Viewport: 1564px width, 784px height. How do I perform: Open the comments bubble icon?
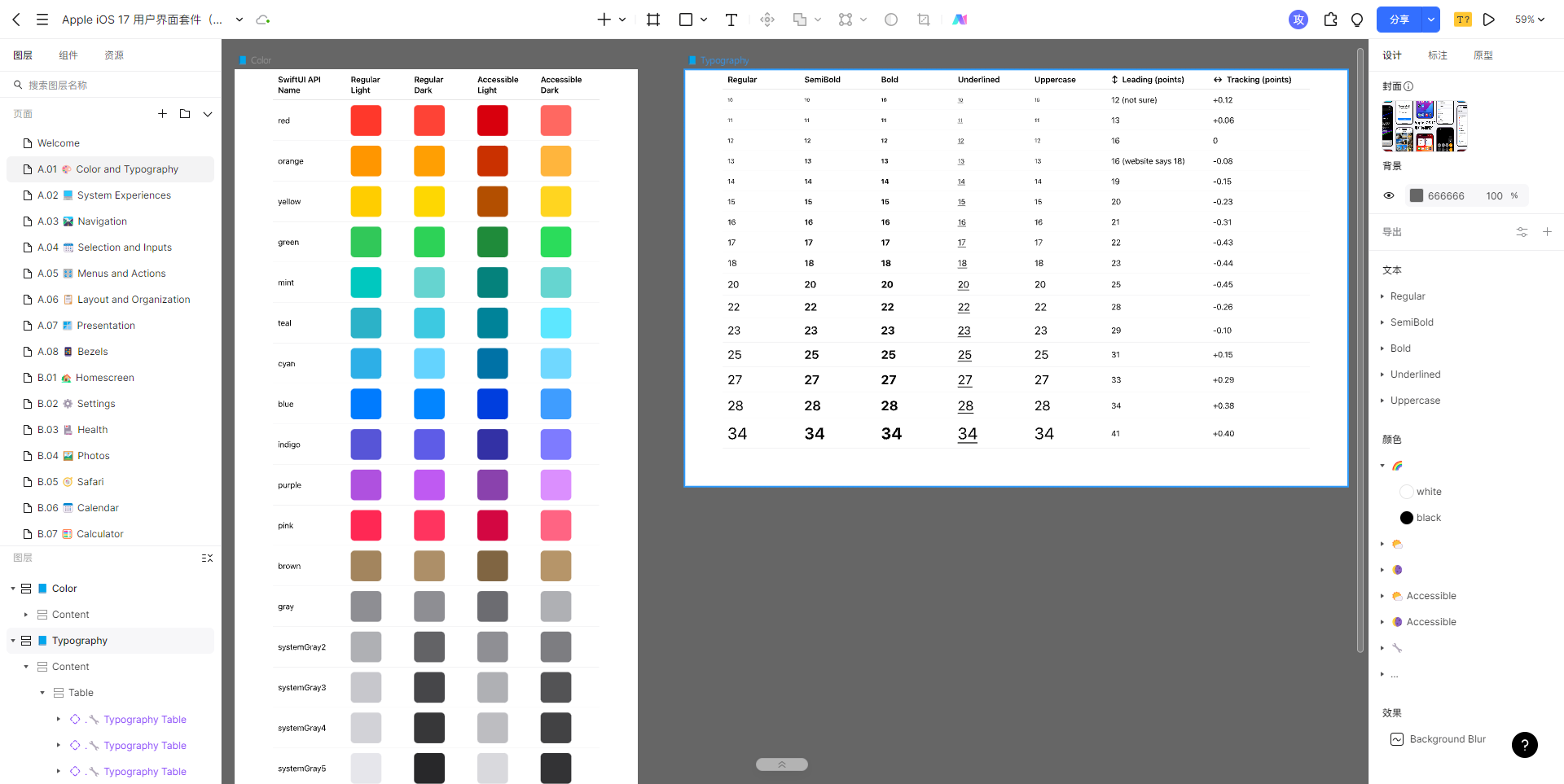(x=1357, y=20)
